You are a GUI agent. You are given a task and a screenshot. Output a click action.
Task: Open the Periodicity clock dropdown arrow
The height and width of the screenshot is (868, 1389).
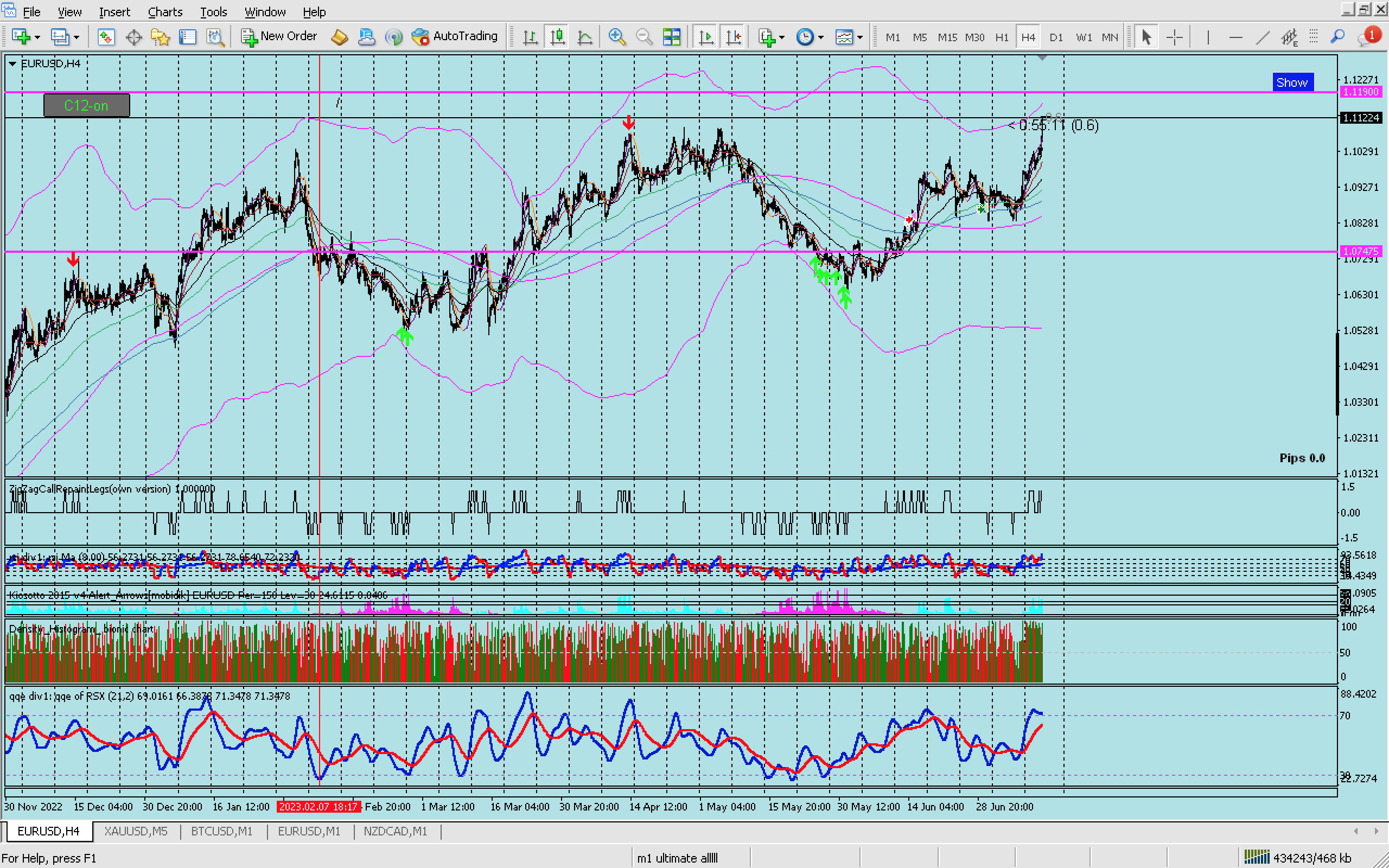pos(821,37)
